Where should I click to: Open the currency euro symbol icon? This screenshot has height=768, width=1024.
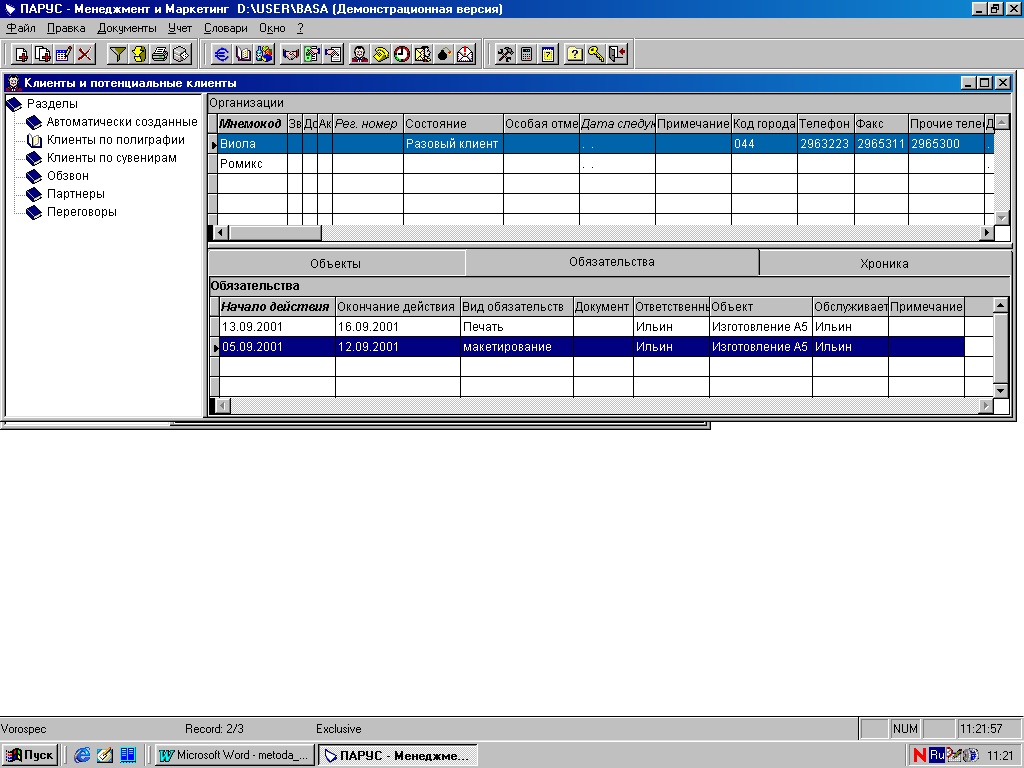pyautogui.click(x=222, y=54)
